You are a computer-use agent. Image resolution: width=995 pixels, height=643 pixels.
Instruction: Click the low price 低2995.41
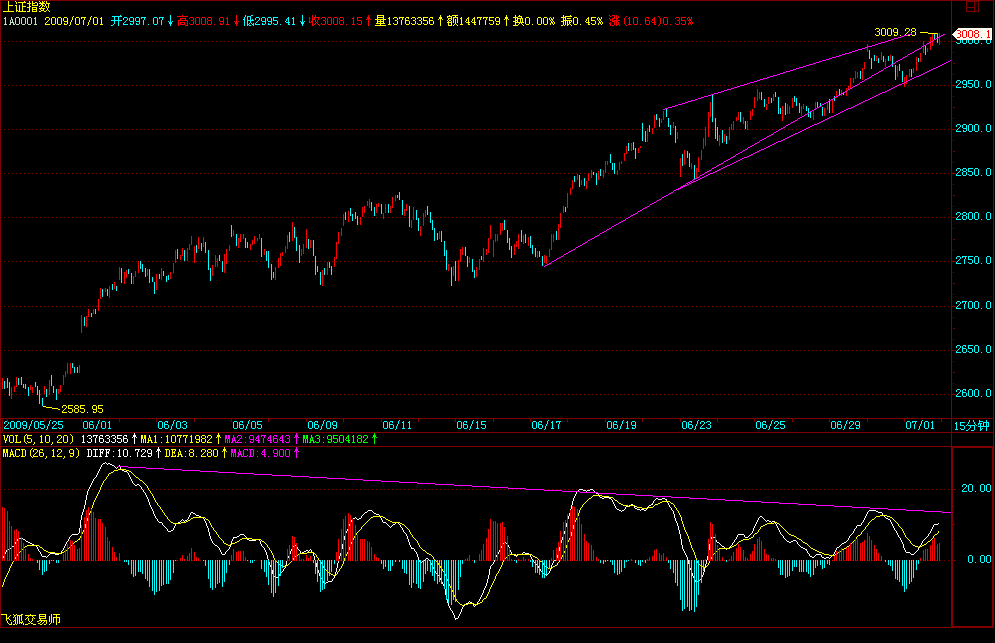point(269,21)
